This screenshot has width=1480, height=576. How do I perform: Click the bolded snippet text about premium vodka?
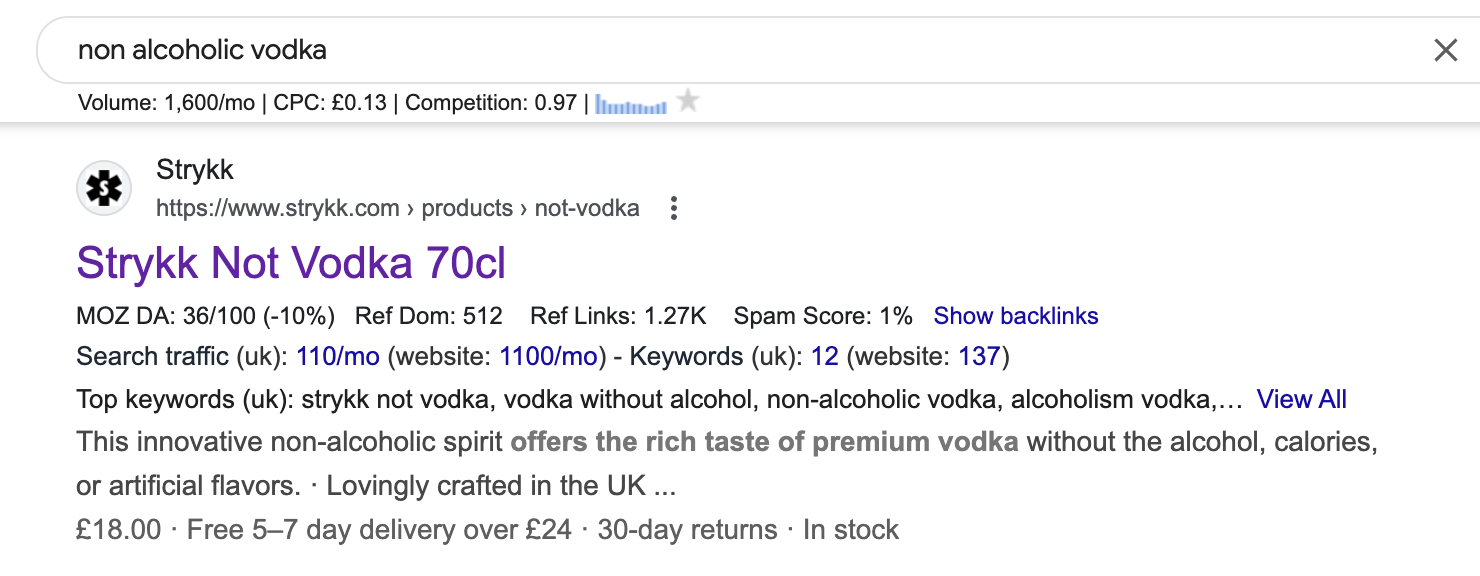click(x=765, y=442)
